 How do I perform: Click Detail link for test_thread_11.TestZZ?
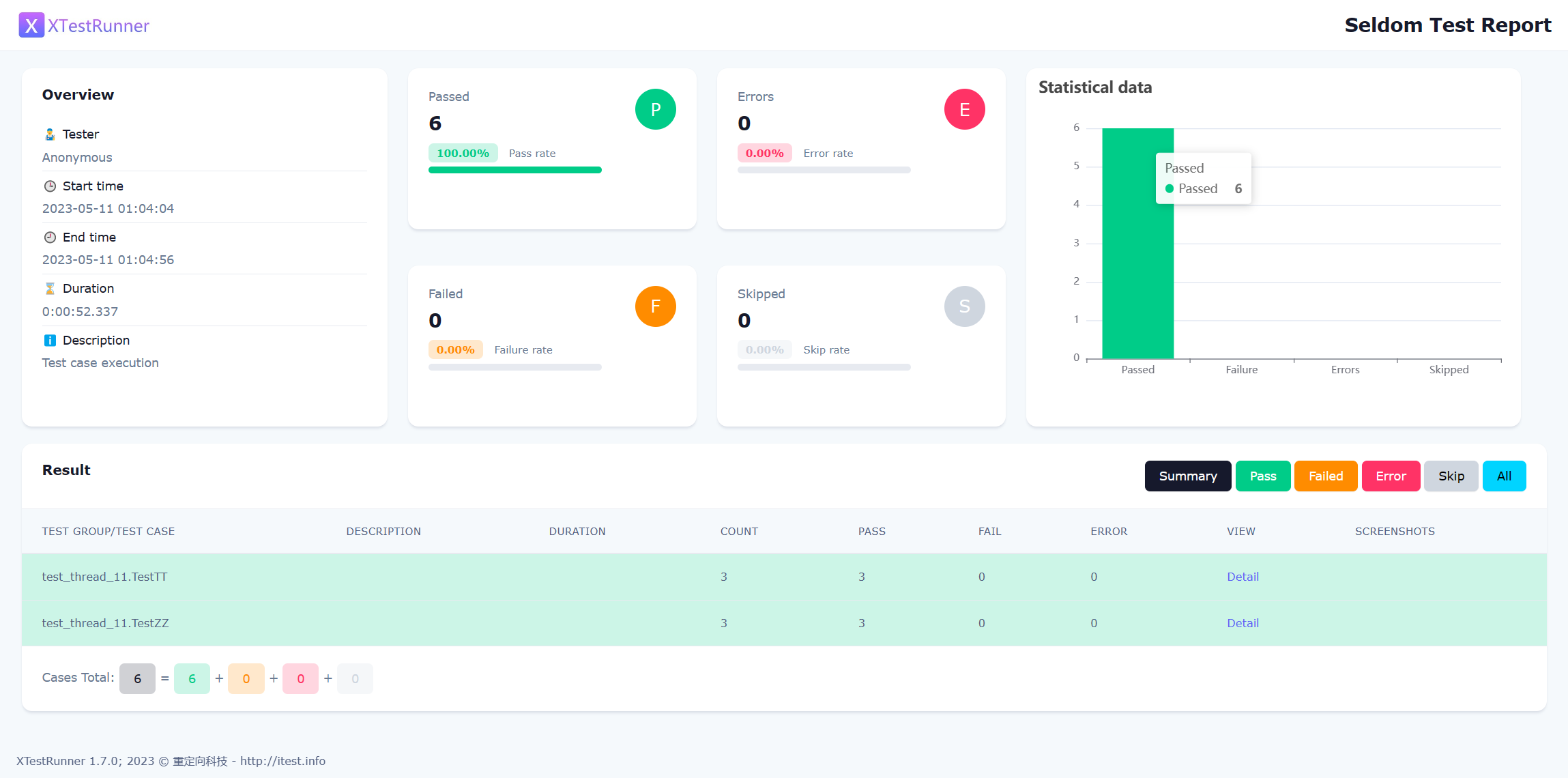(x=1243, y=622)
